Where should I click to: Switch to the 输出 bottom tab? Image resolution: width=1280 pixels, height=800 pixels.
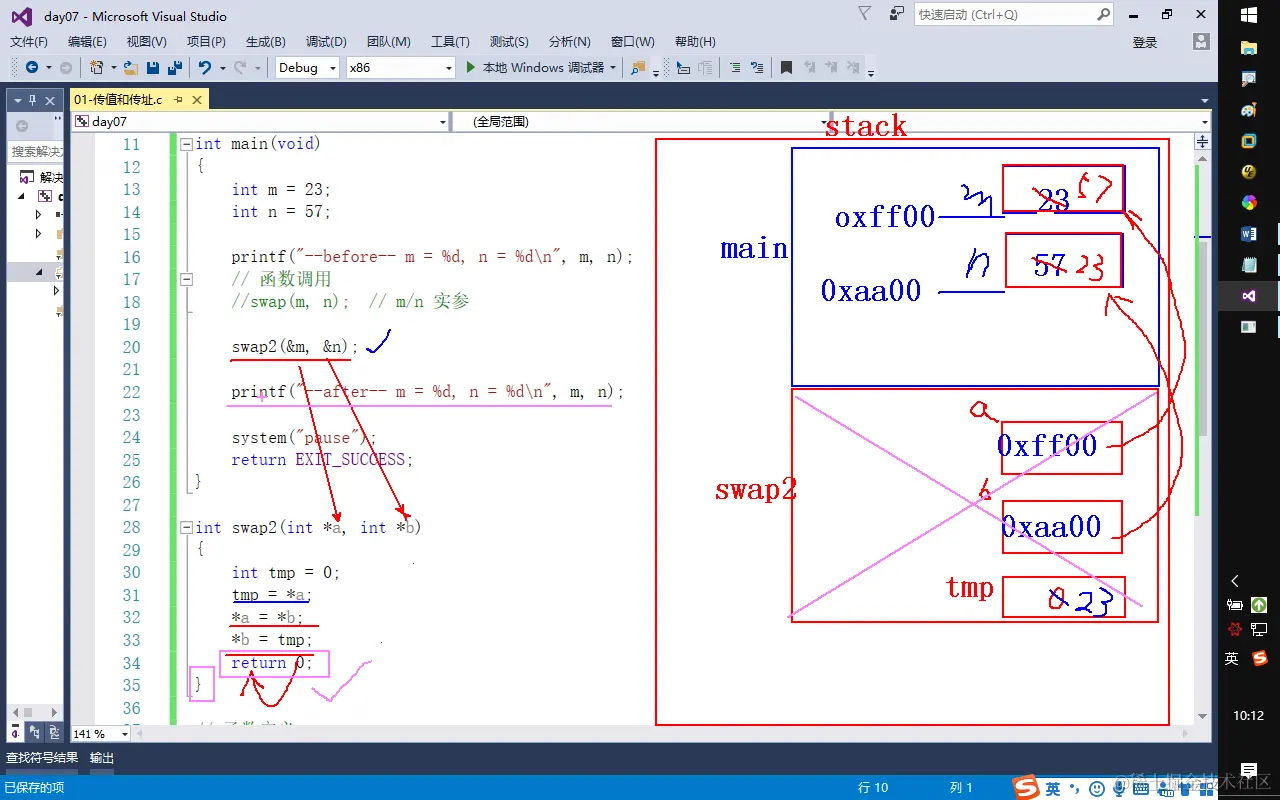point(102,758)
